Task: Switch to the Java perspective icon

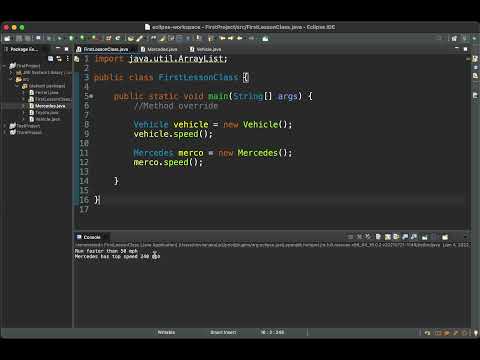Action: pos(465,38)
